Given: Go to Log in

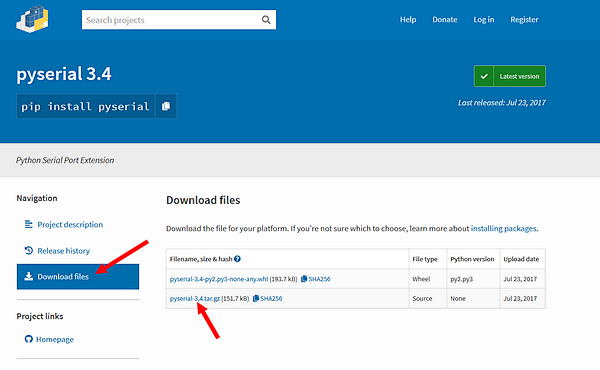Looking at the screenshot, I should coord(484,20).
